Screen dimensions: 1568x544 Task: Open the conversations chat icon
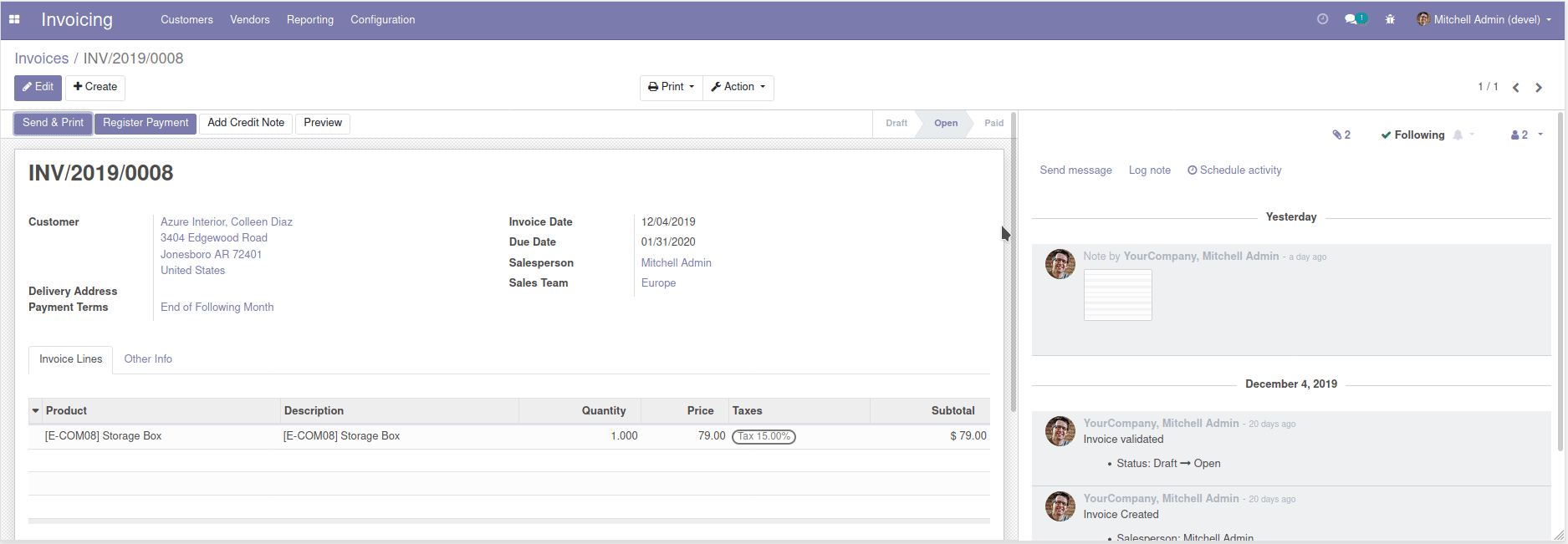1351,19
